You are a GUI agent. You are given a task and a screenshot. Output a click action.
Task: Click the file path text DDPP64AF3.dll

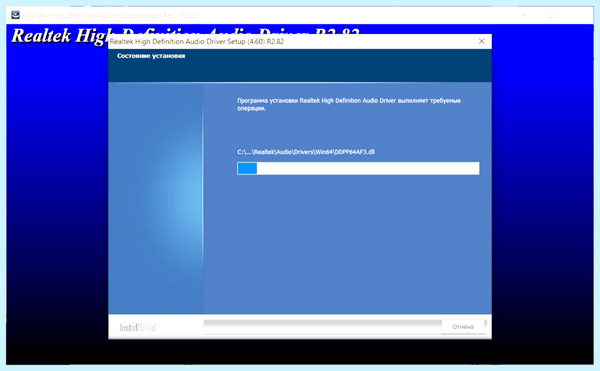pos(306,152)
